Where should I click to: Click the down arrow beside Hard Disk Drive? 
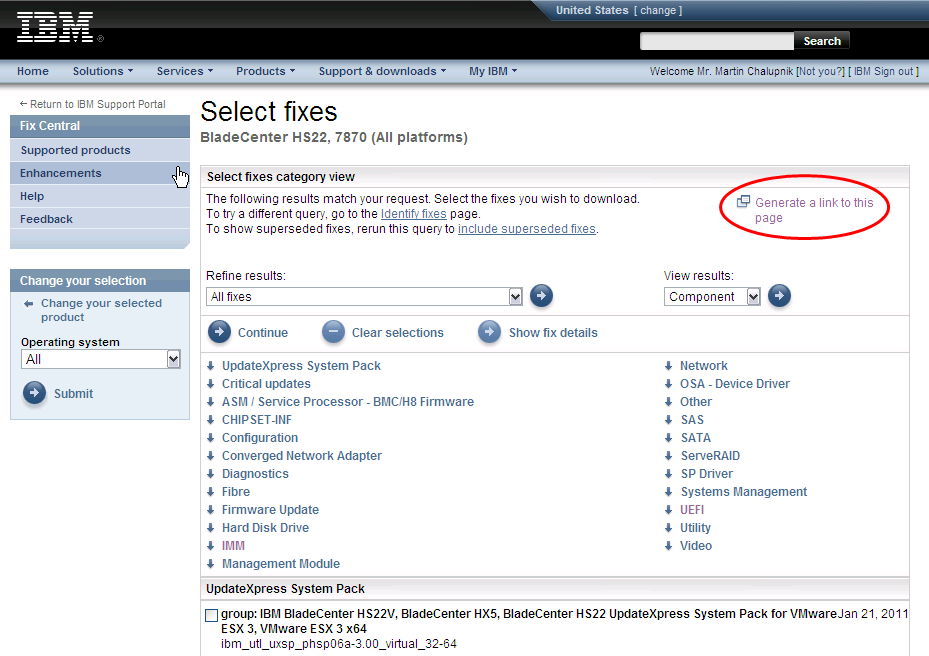point(210,528)
